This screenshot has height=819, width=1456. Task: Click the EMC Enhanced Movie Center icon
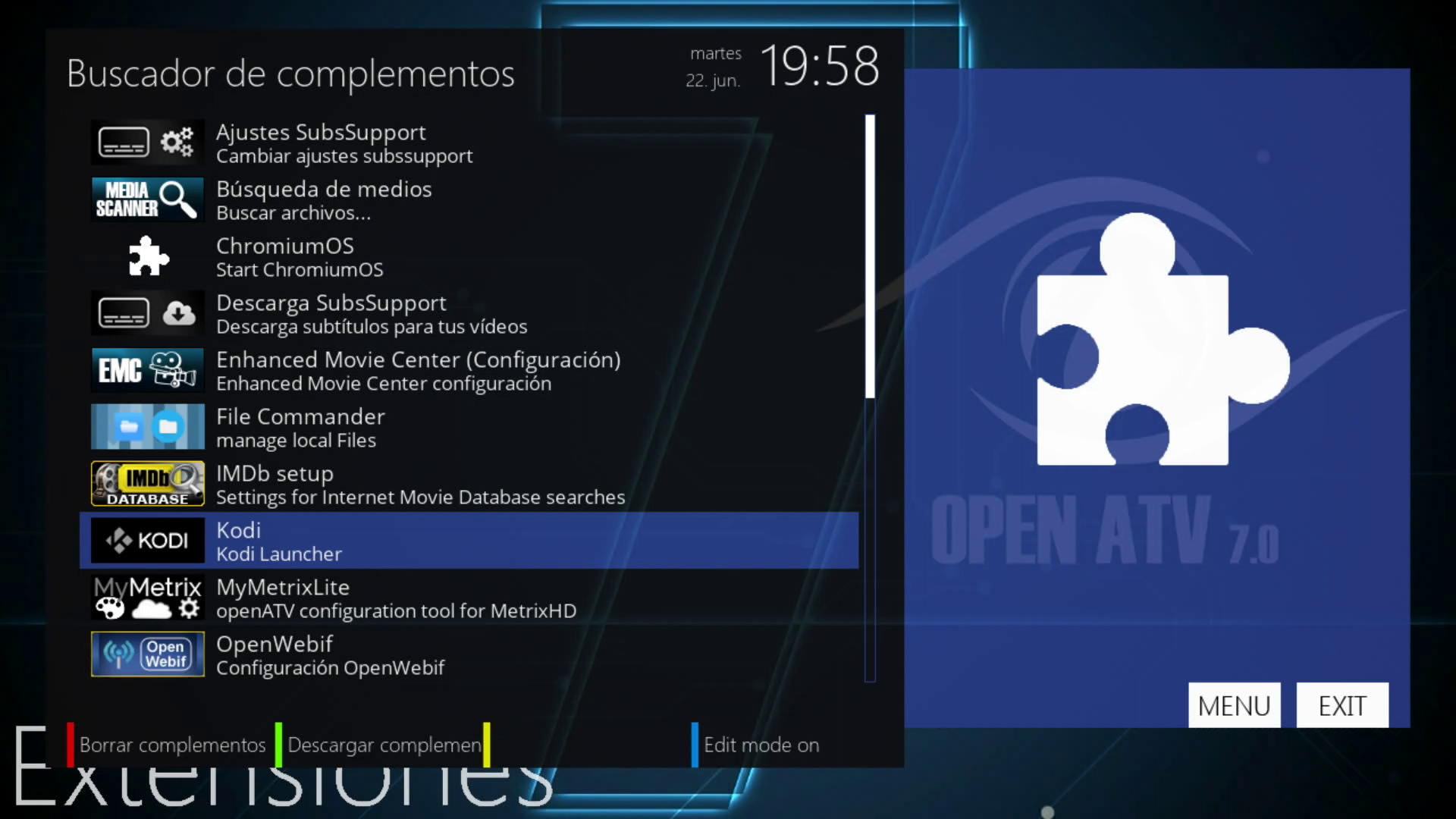pyautogui.click(x=147, y=370)
